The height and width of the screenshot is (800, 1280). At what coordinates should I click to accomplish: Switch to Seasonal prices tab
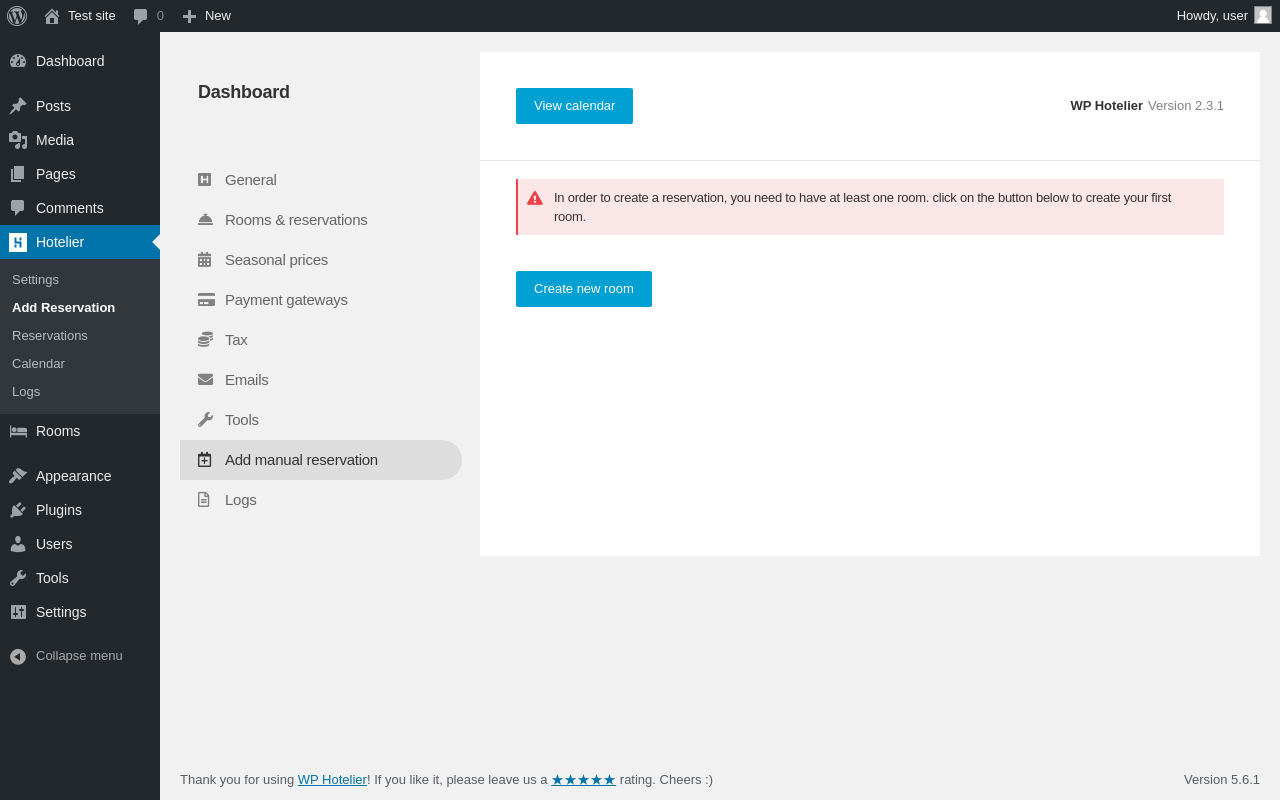pyautogui.click(x=276, y=260)
